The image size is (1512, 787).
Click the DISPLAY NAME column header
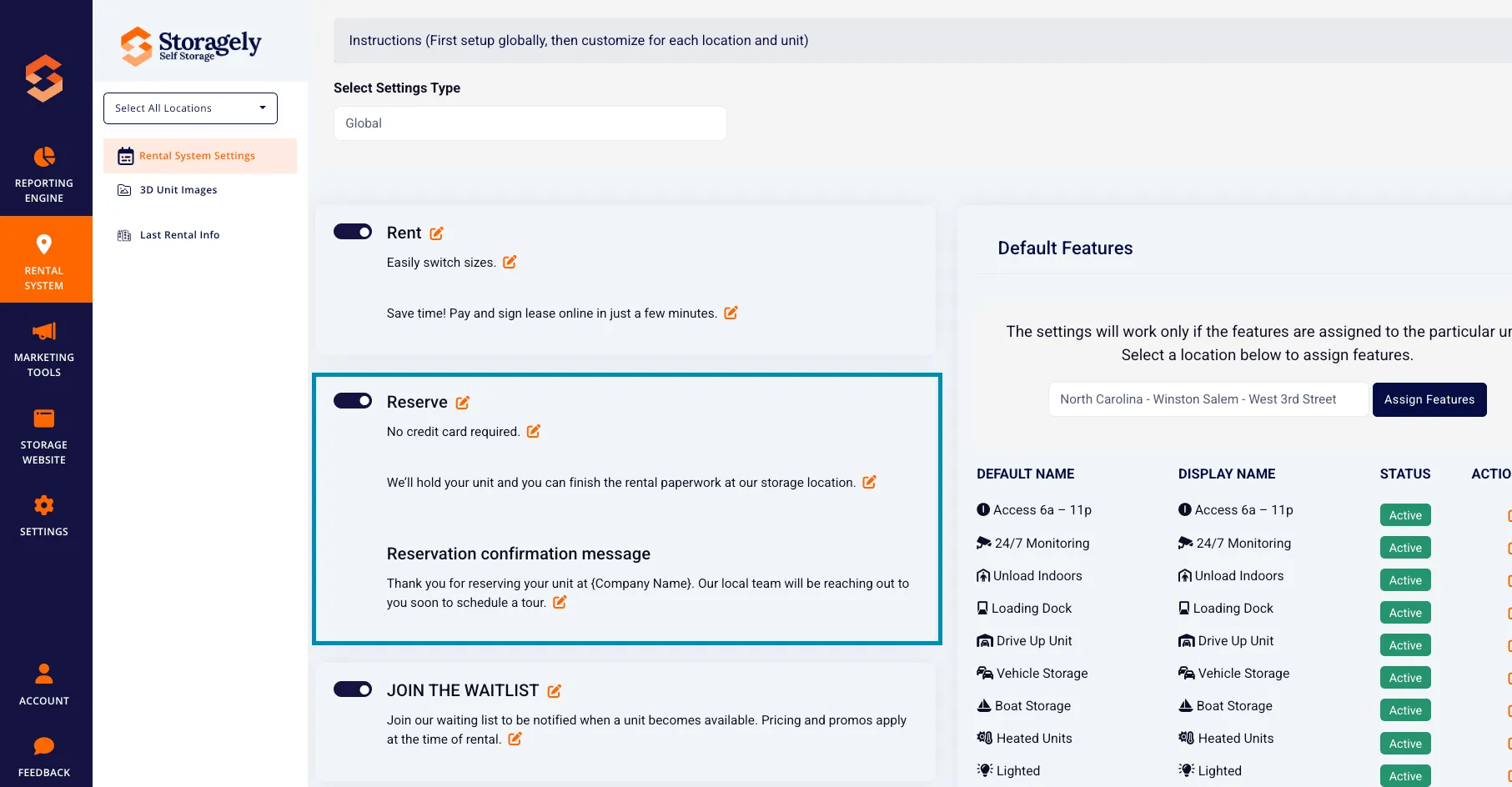[1227, 474]
